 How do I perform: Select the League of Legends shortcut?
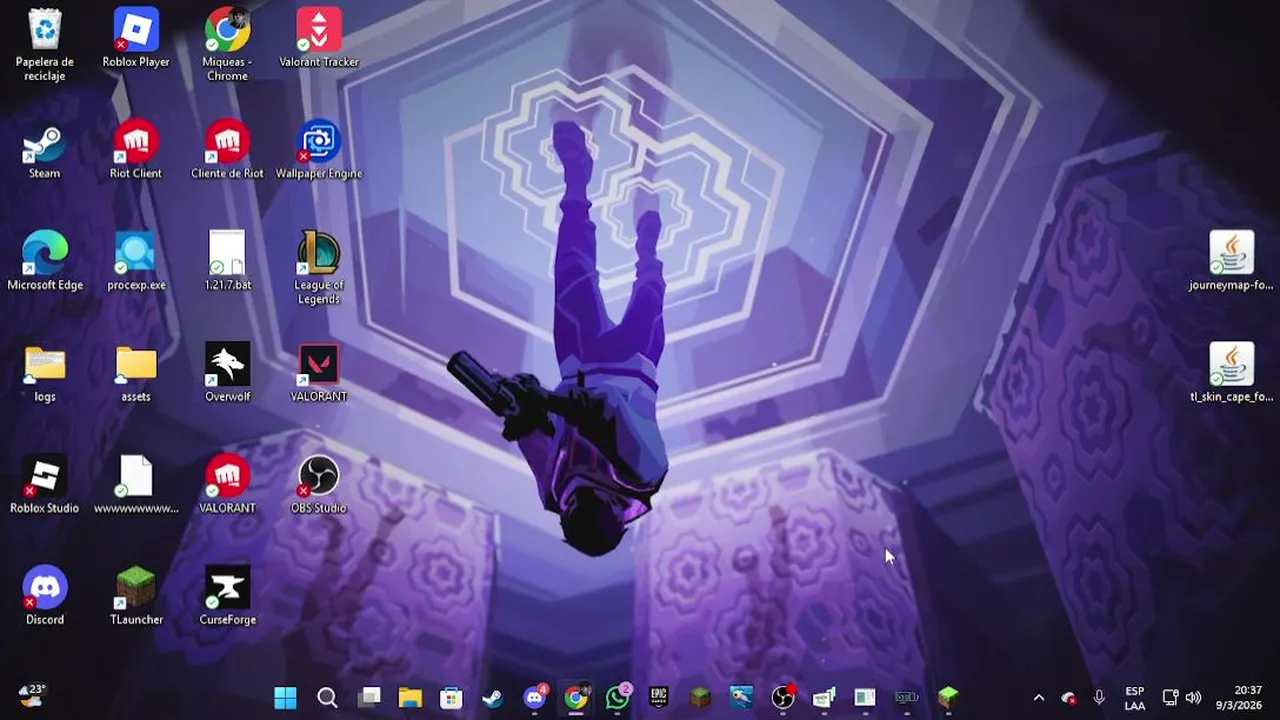(319, 267)
